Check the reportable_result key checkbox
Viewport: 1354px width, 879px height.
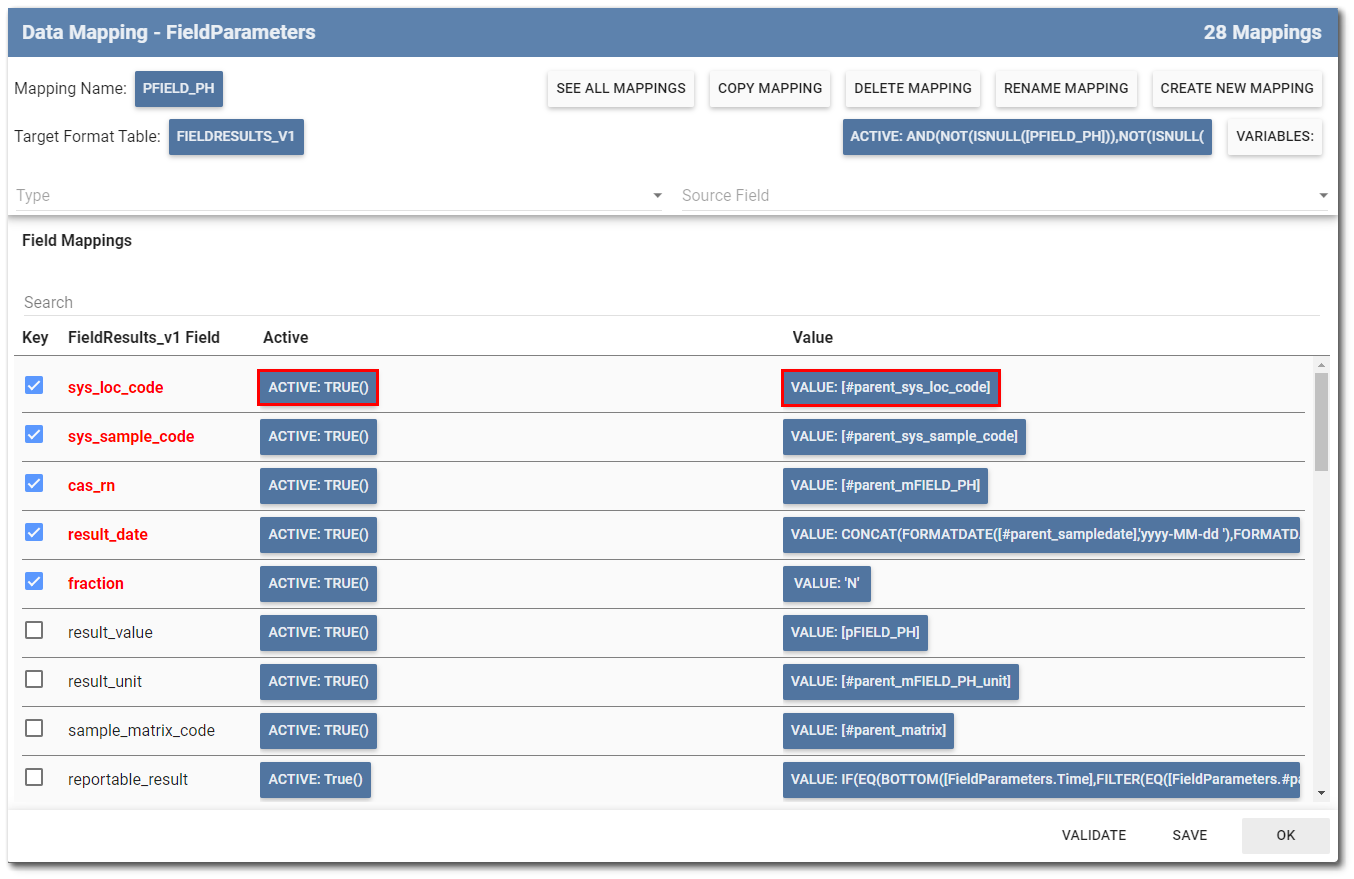tap(33, 777)
